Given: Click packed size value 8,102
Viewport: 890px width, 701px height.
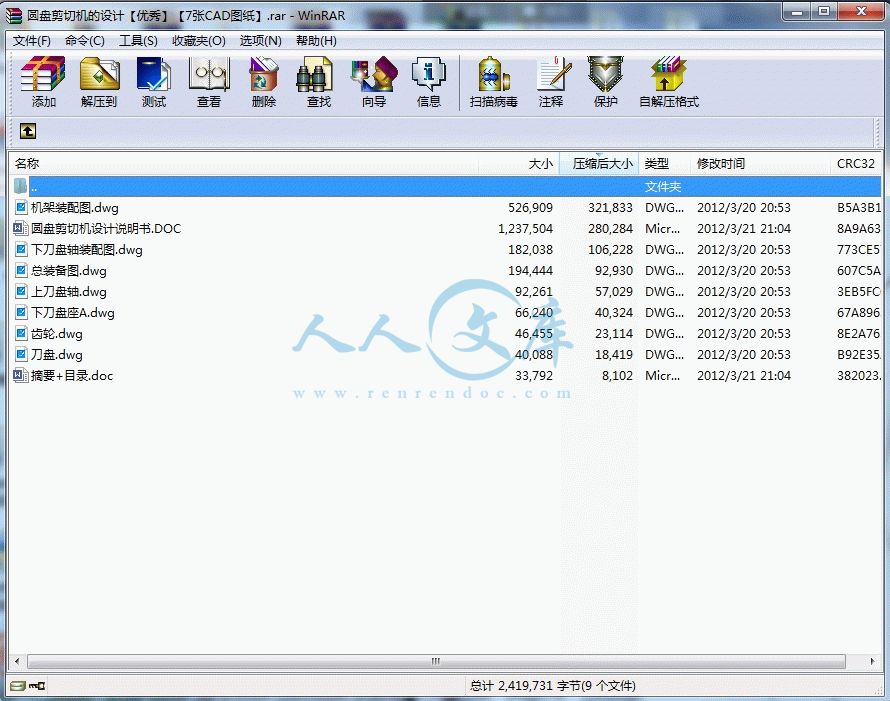Looking at the screenshot, I should (618, 376).
